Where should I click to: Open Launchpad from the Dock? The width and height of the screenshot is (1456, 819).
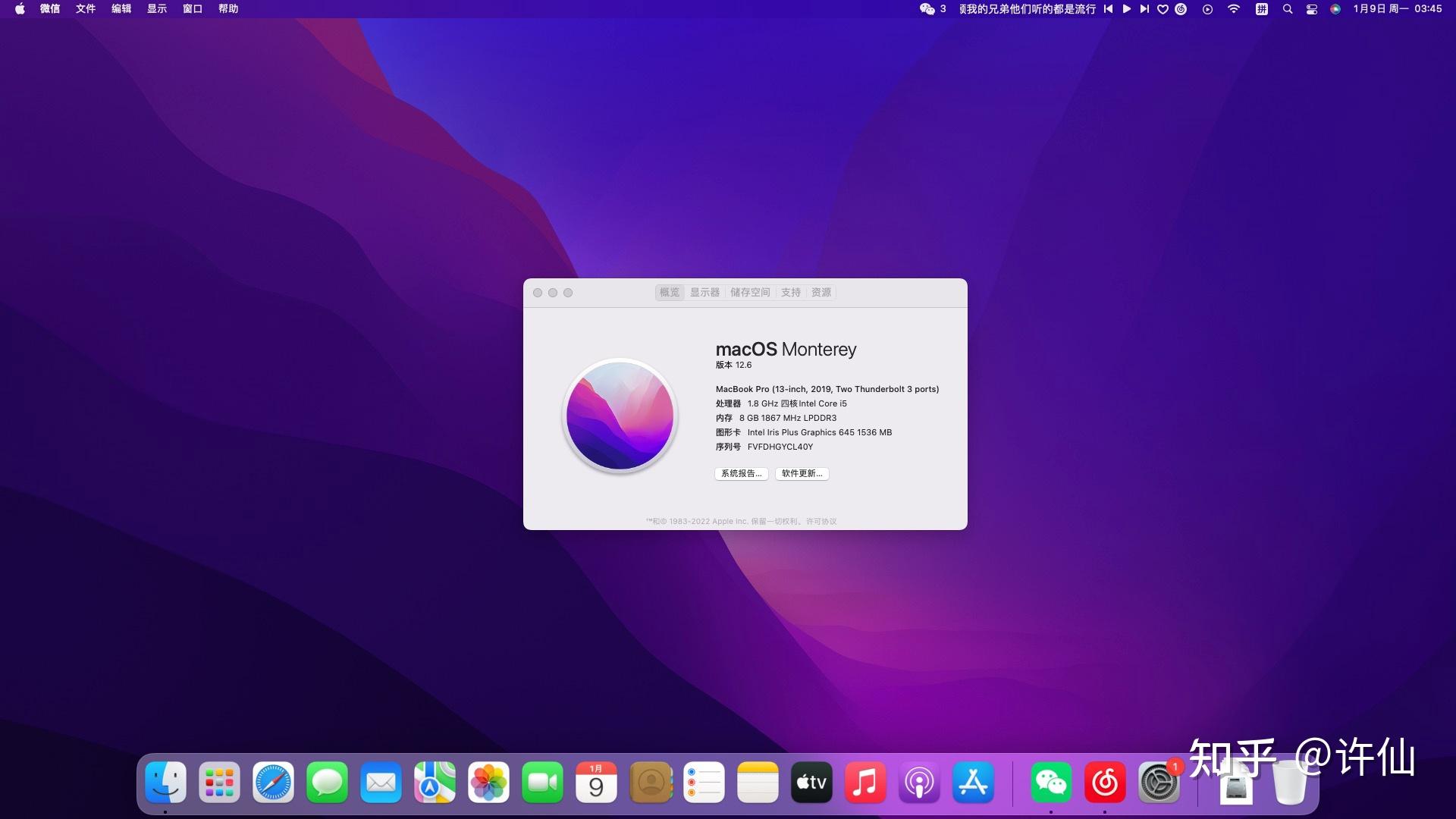(x=219, y=783)
